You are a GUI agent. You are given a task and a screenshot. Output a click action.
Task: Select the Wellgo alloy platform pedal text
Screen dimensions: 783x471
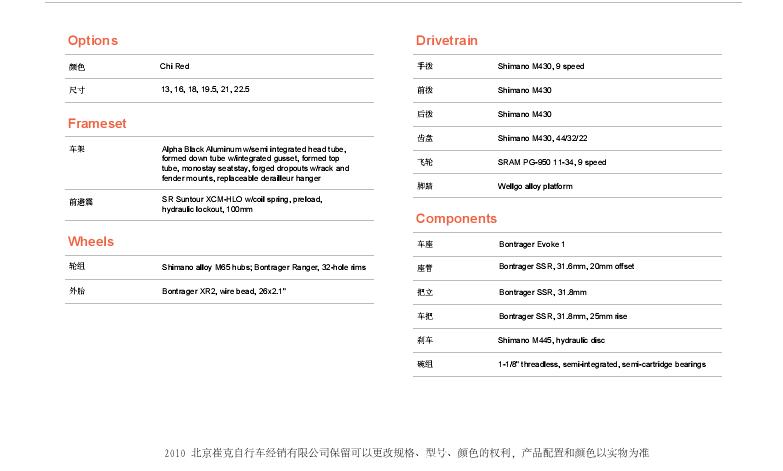coord(535,186)
